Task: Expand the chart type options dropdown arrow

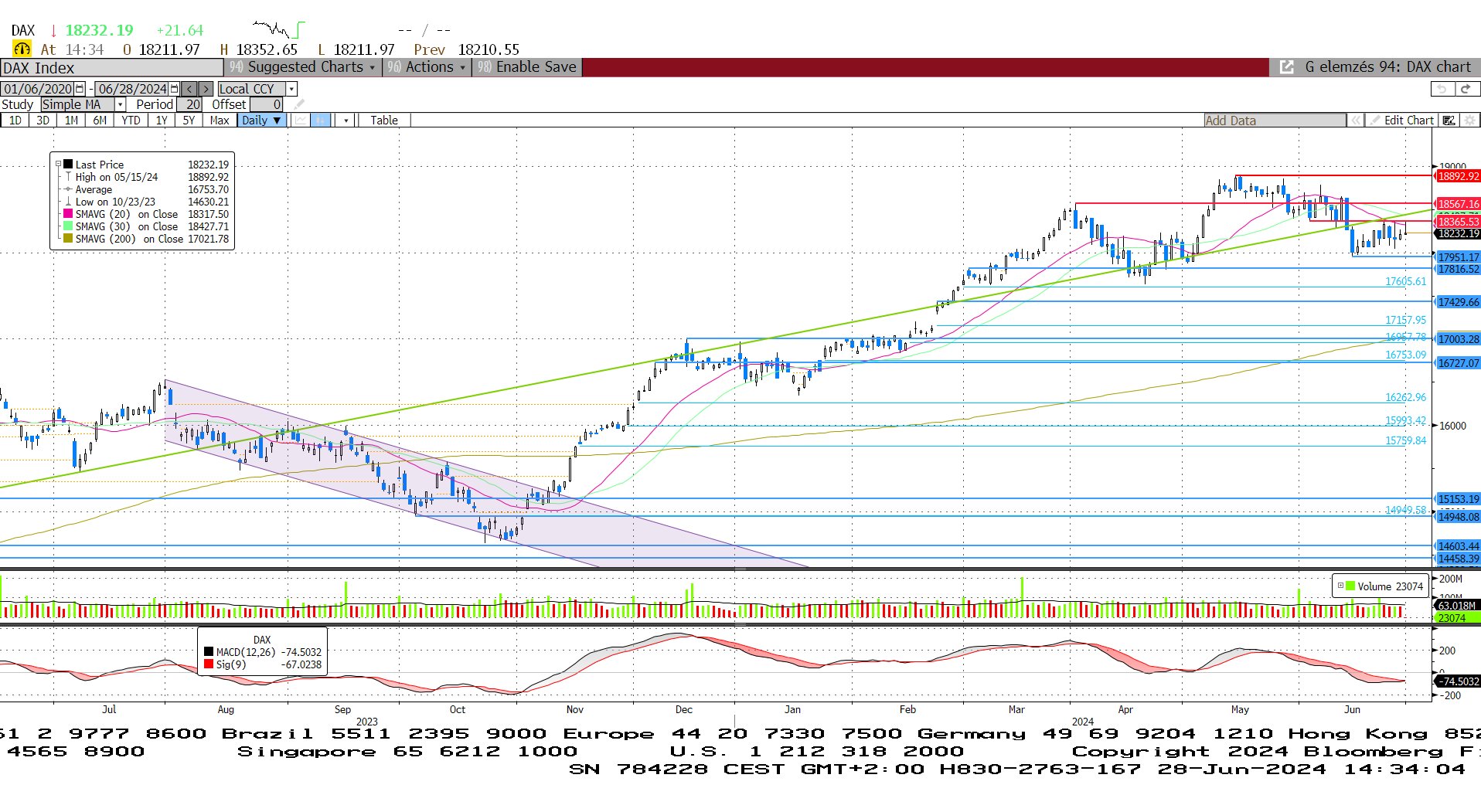Action: [346, 121]
